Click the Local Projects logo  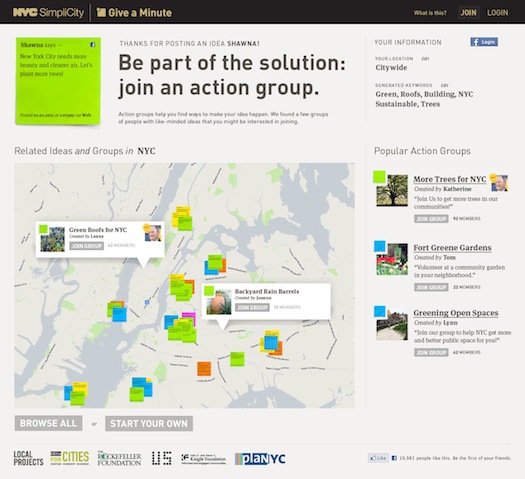[x=28, y=458]
